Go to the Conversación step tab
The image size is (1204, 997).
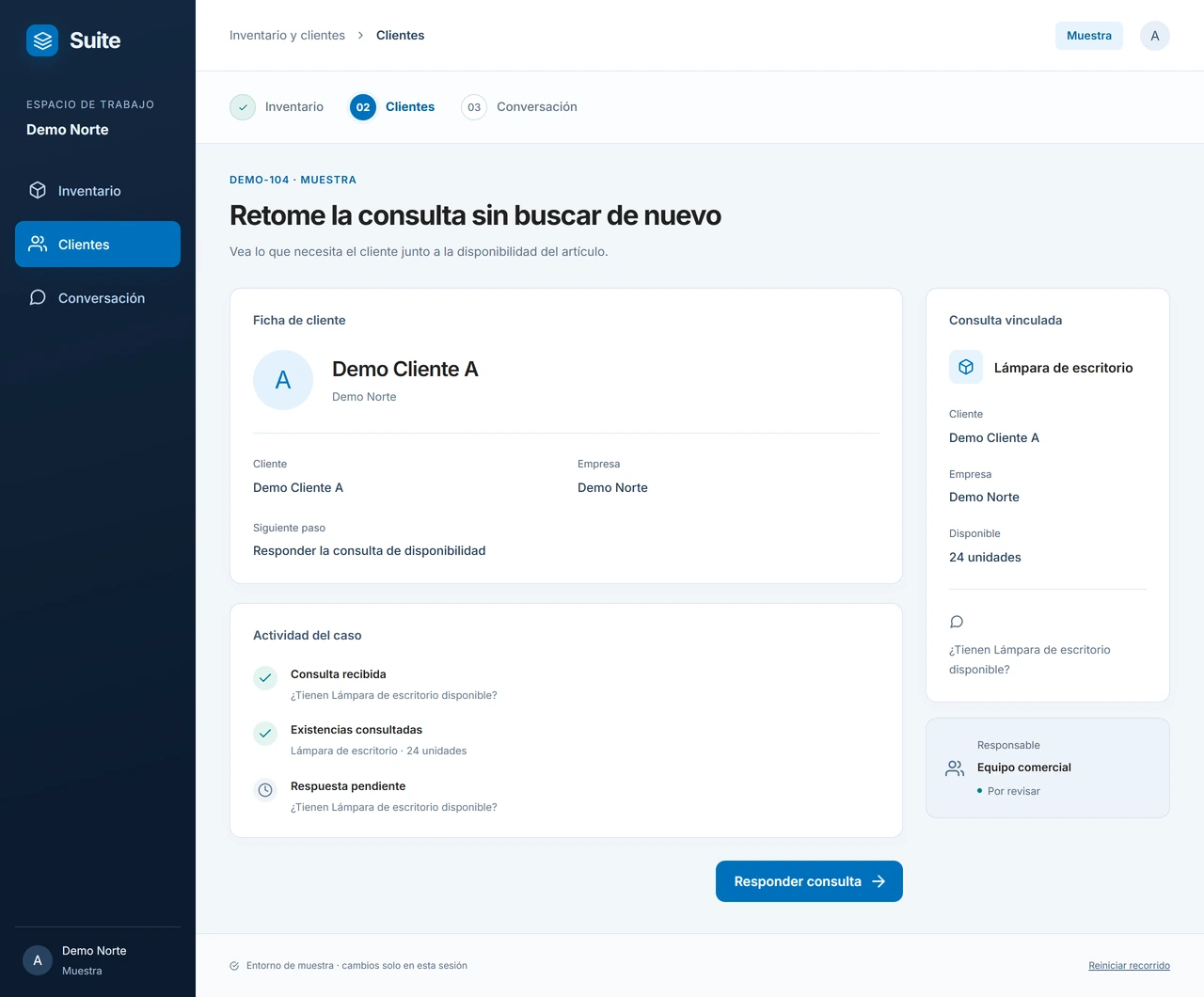coord(519,107)
